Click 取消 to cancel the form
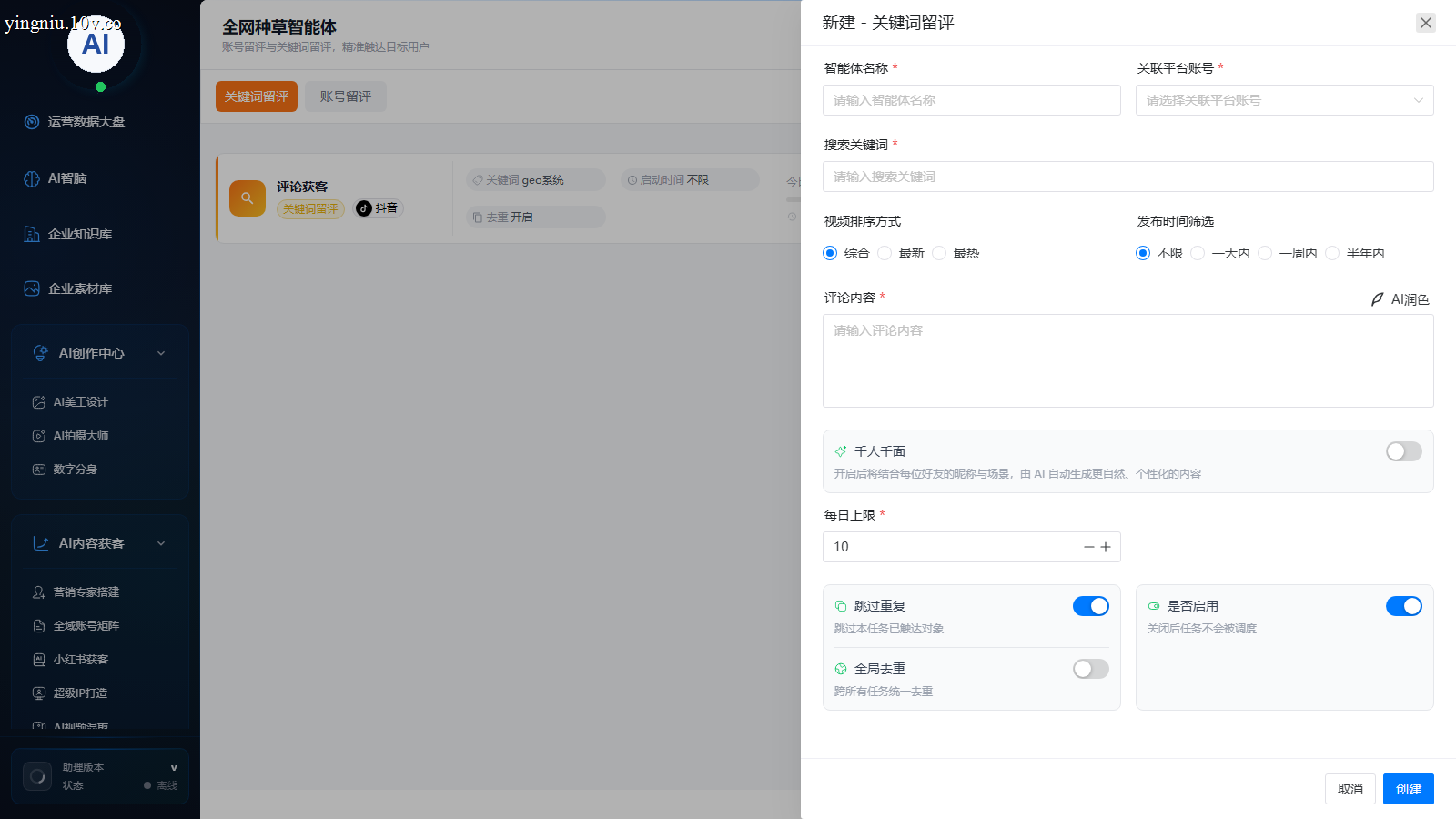This screenshot has width=1456, height=819. click(x=1350, y=789)
